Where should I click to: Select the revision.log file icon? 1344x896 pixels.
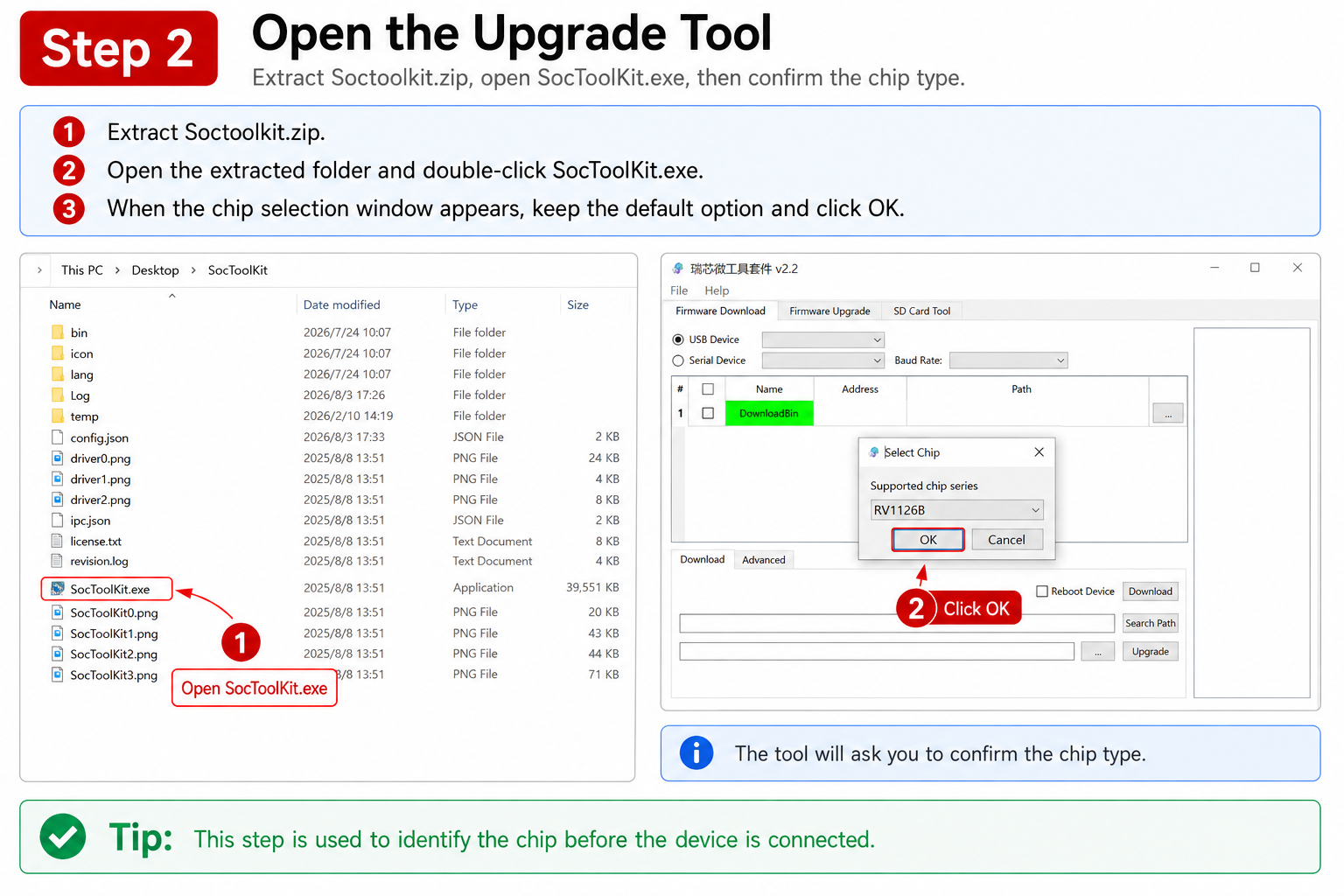point(58,561)
